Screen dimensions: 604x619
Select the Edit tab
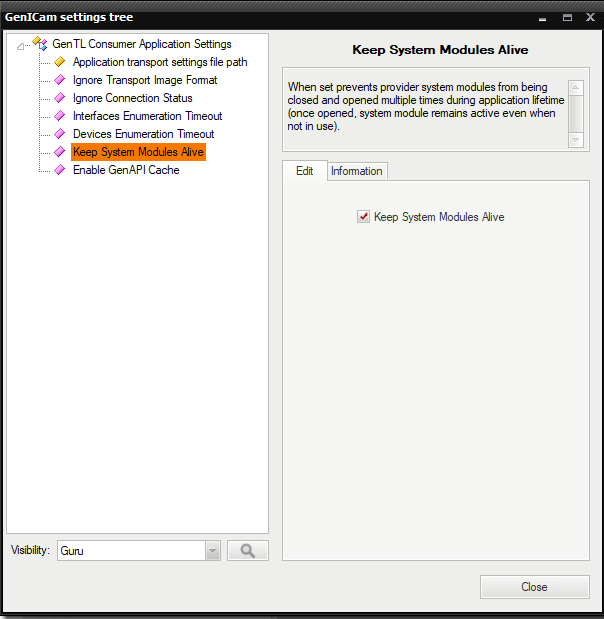305,171
